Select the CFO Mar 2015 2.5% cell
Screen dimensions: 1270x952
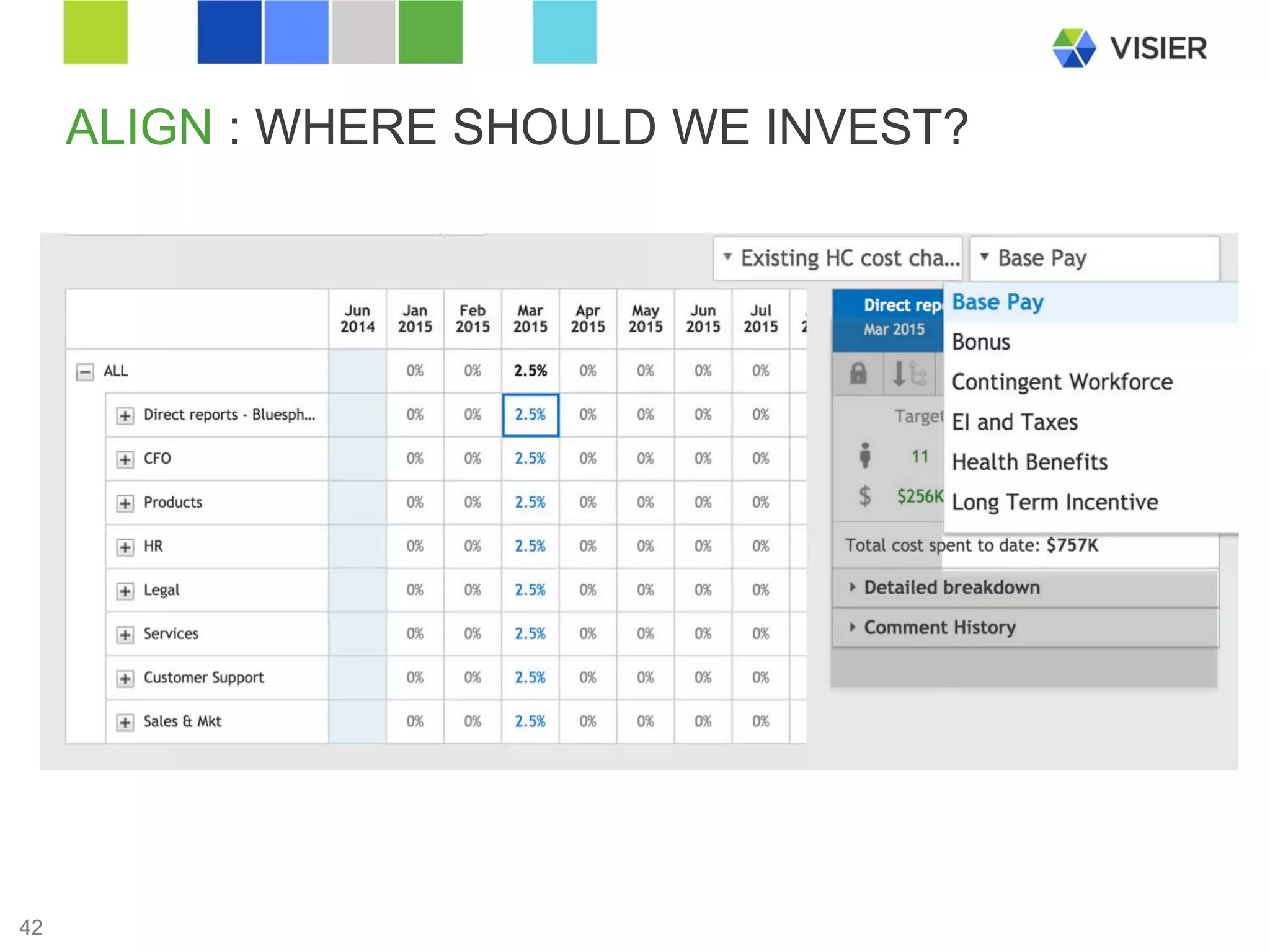[x=530, y=459]
